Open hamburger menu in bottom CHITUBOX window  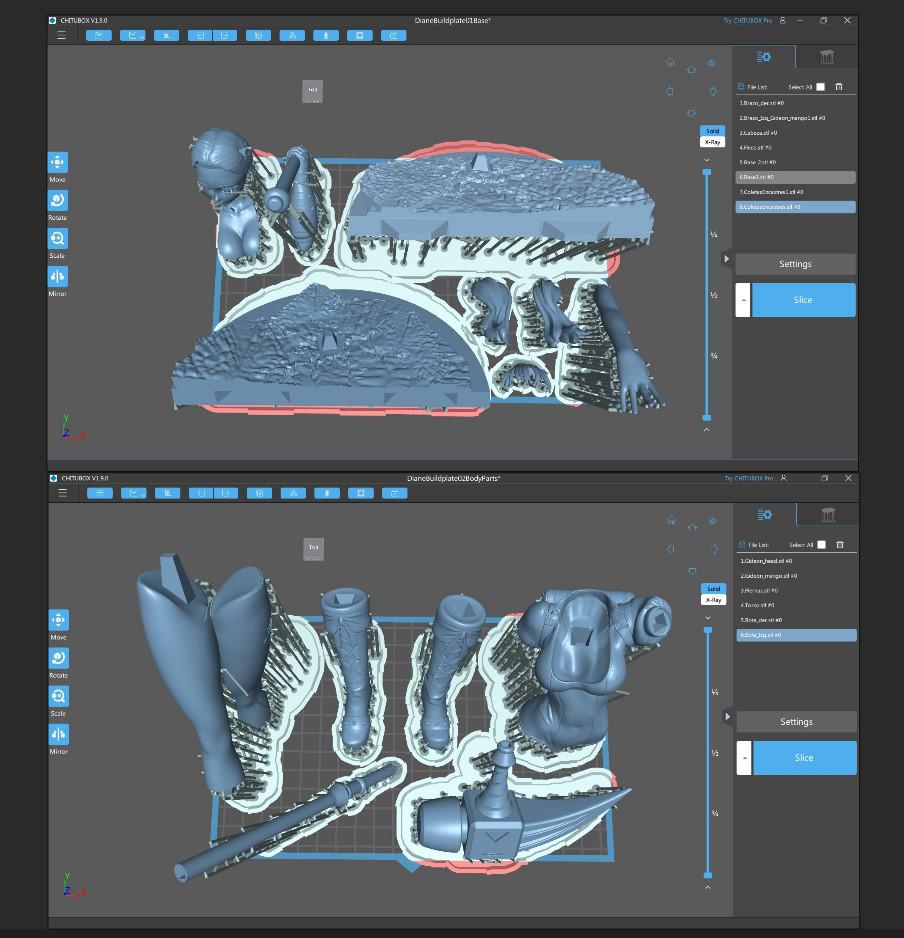click(x=62, y=493)
